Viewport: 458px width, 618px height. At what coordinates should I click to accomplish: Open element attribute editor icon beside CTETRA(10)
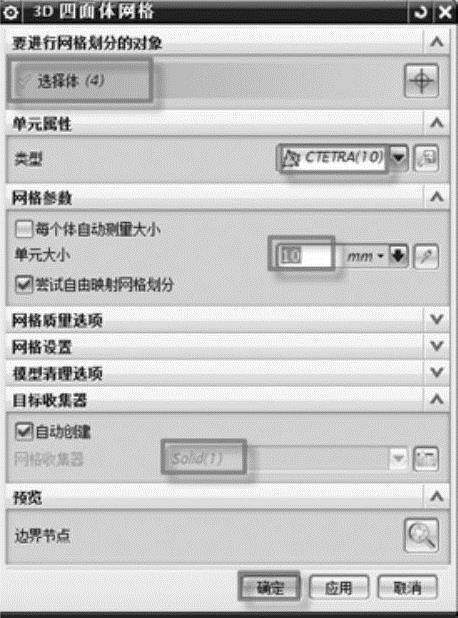tap(426, 158)
